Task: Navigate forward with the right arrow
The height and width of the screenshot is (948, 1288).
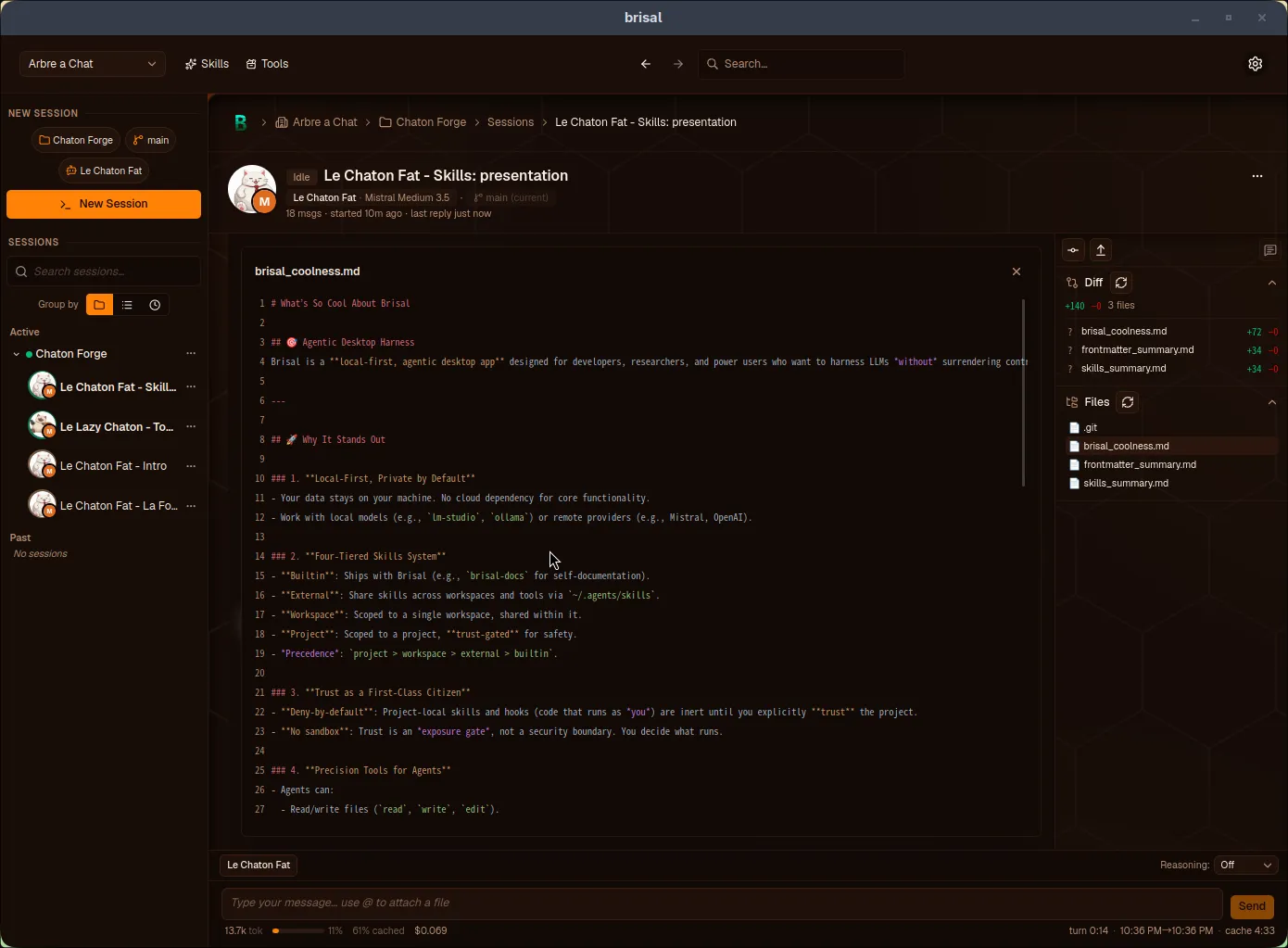Action: [x=678, y=64]
